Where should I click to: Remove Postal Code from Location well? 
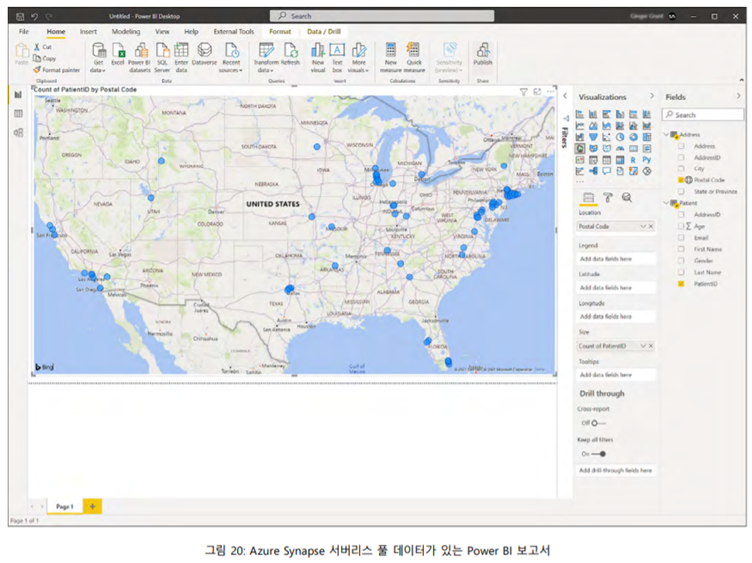coord(651,226)
